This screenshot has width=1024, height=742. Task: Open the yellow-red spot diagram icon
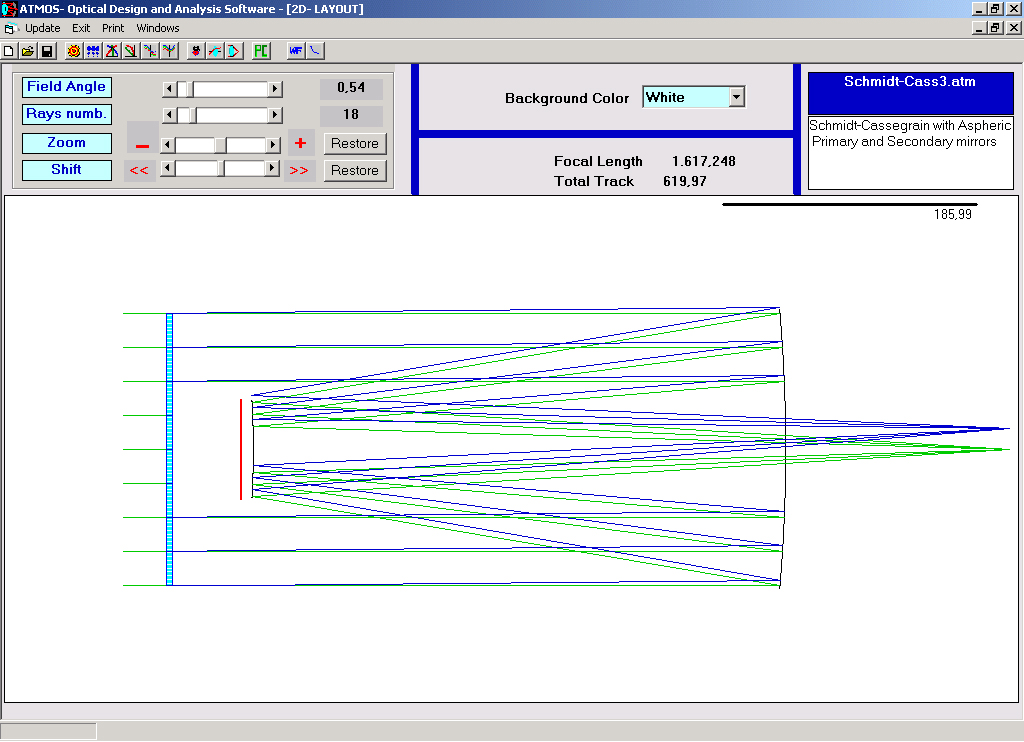coord(74,51)
